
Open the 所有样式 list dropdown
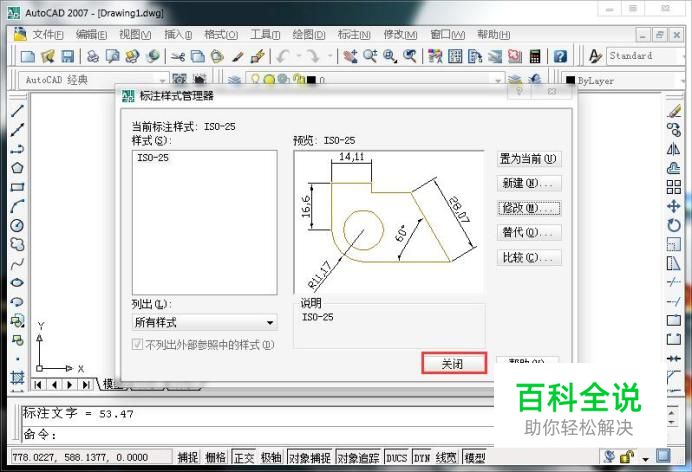[x=270, y=322]
